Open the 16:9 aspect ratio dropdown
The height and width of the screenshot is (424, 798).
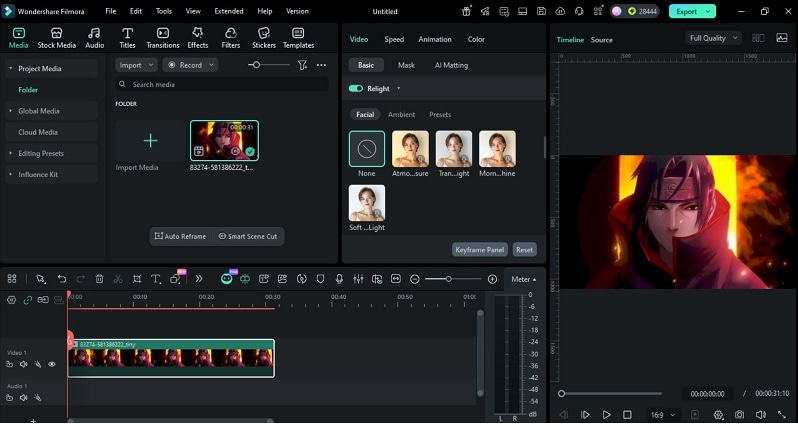coord(663,415)
